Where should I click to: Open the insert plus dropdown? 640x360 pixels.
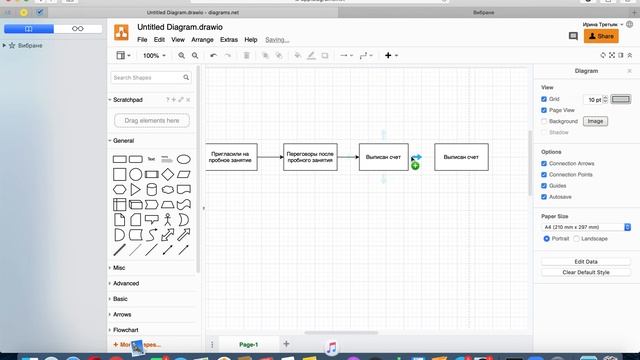pyautogui.click(x=391, y=56)
